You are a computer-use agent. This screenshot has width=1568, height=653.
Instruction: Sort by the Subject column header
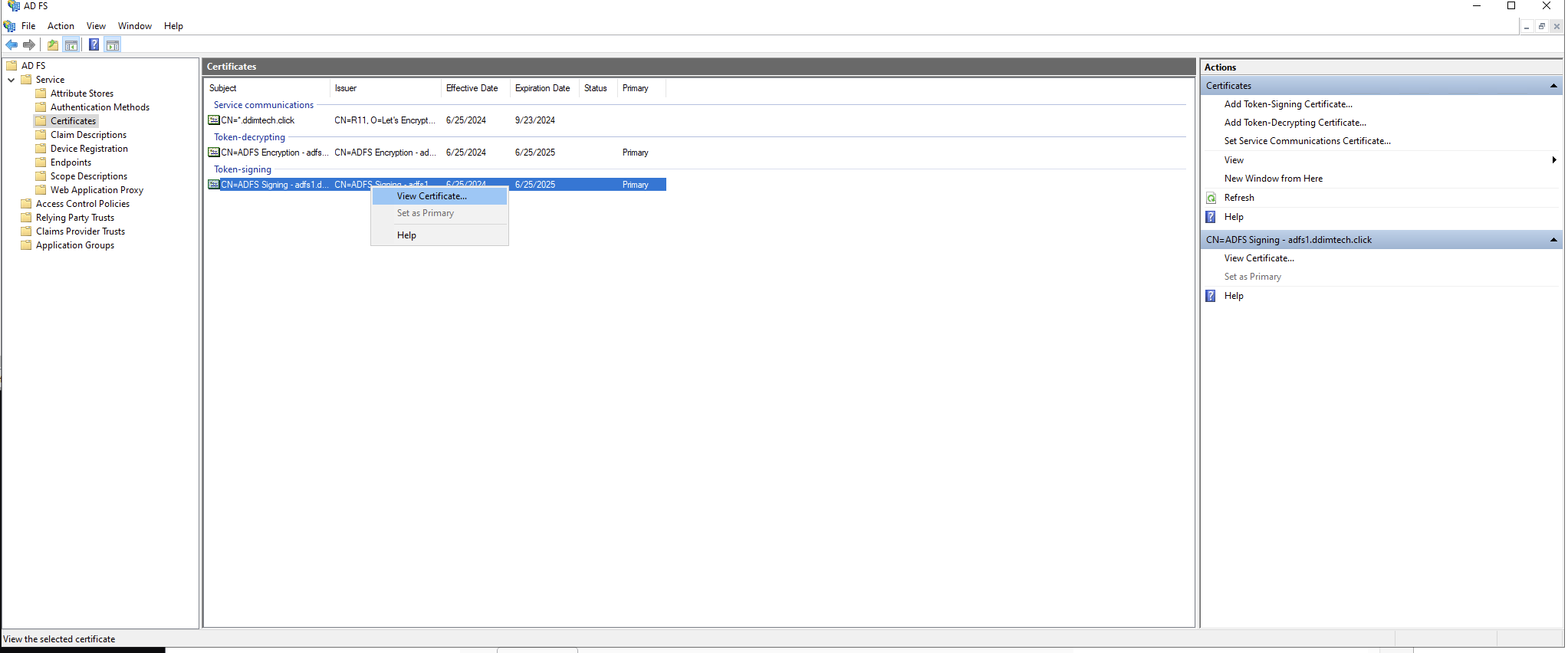click(x=267, y=88)
